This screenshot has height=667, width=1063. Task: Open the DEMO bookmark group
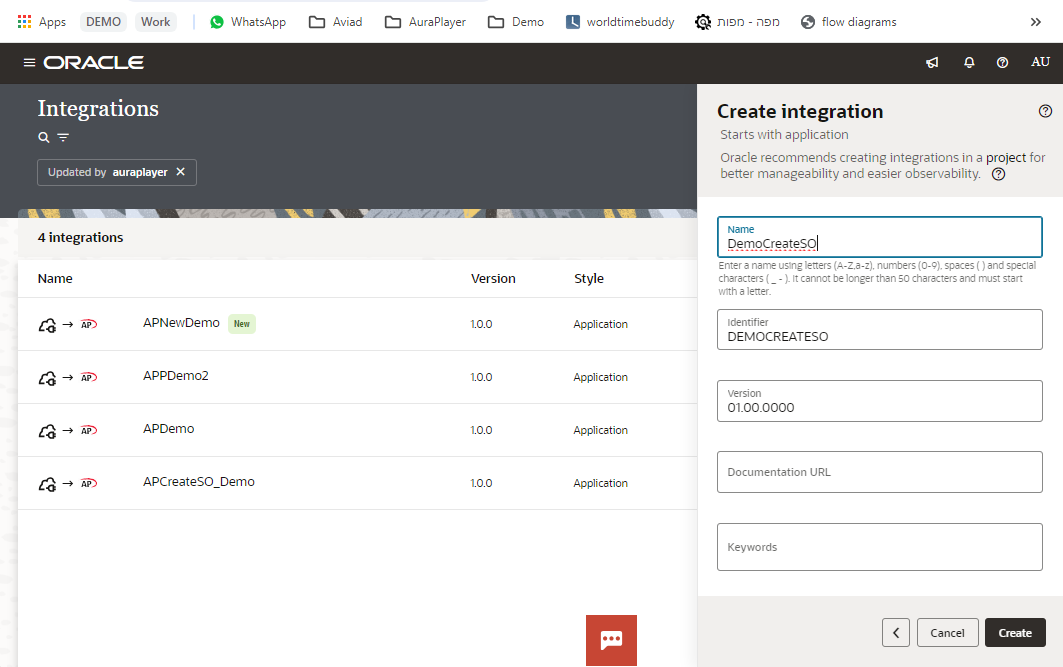click(103, 22)
